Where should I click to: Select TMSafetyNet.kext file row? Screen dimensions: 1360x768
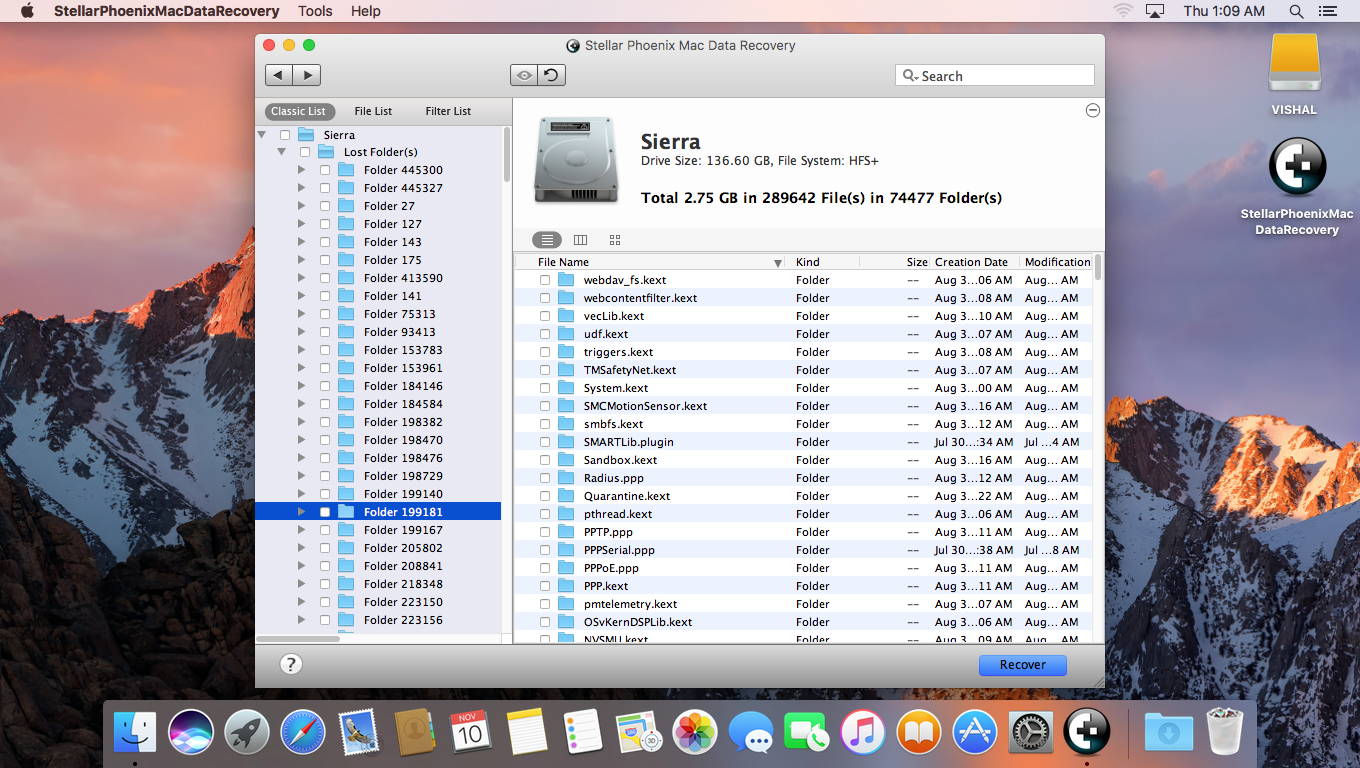point(804,370)
